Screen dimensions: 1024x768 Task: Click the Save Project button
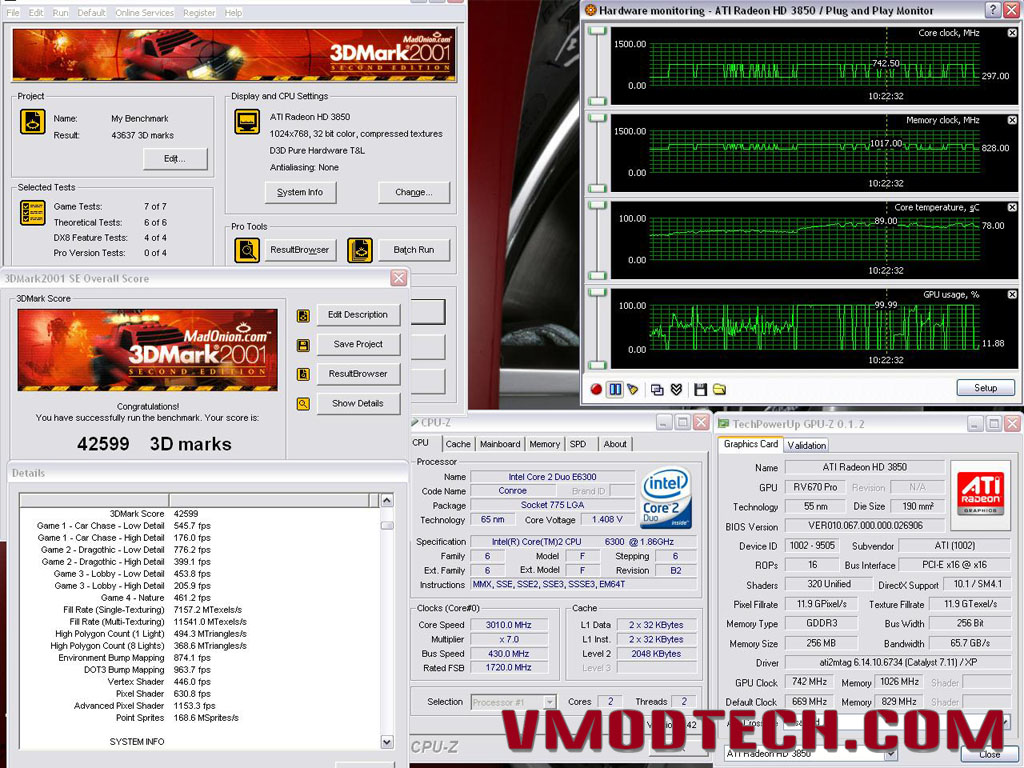click(358, 344)
